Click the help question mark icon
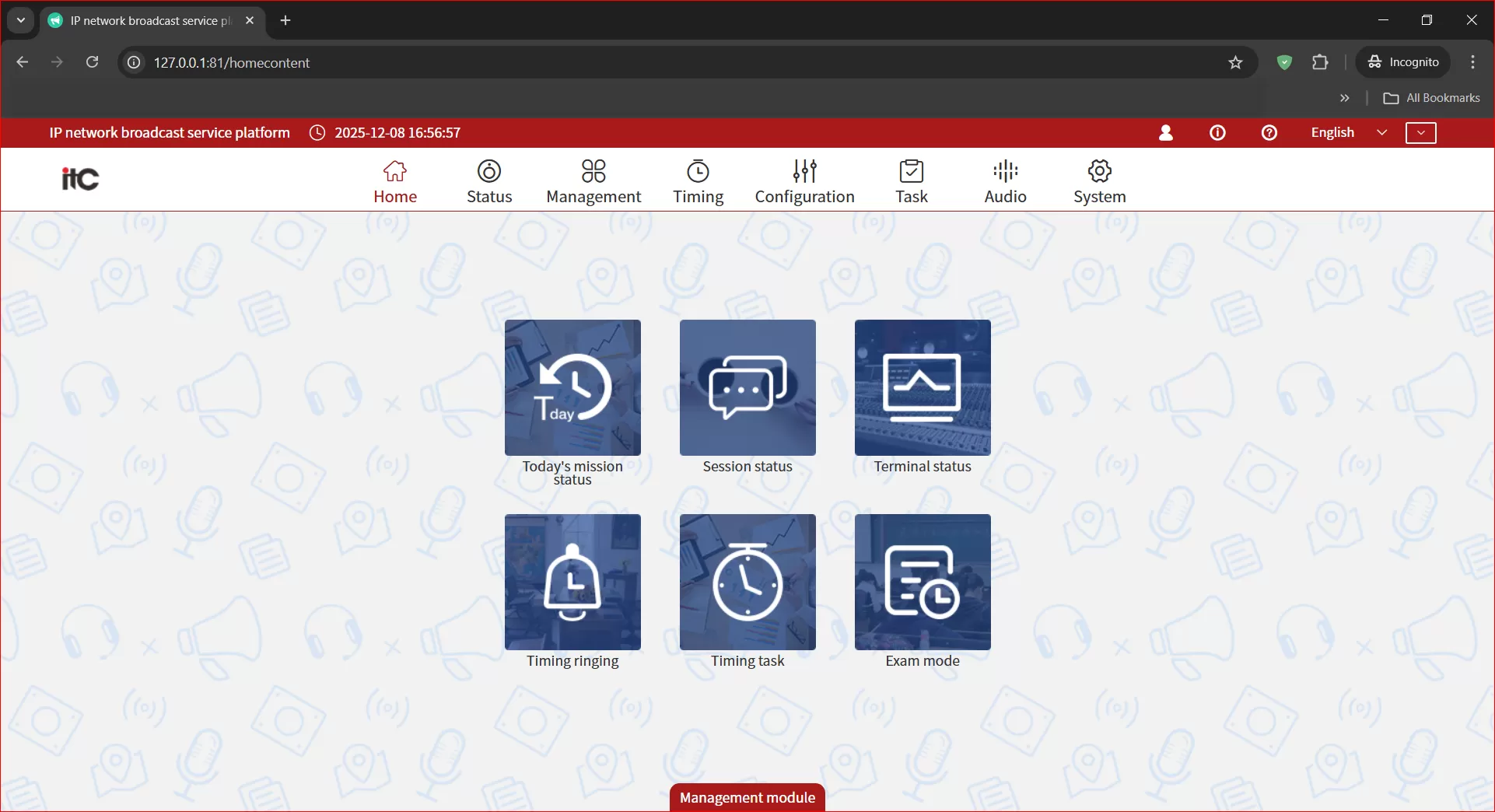Viewport: 1495px width, 812px height. (1269, 133)
